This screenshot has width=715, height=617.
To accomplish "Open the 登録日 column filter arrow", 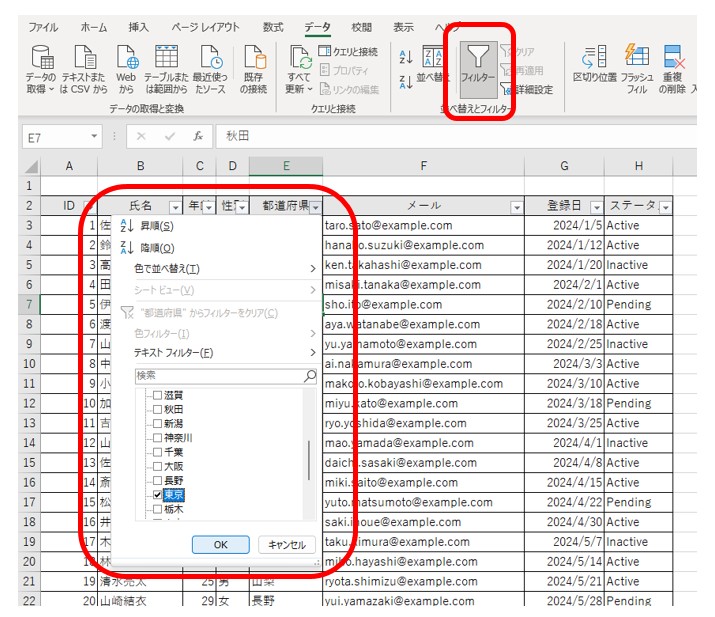I will (x=596, y=207).
